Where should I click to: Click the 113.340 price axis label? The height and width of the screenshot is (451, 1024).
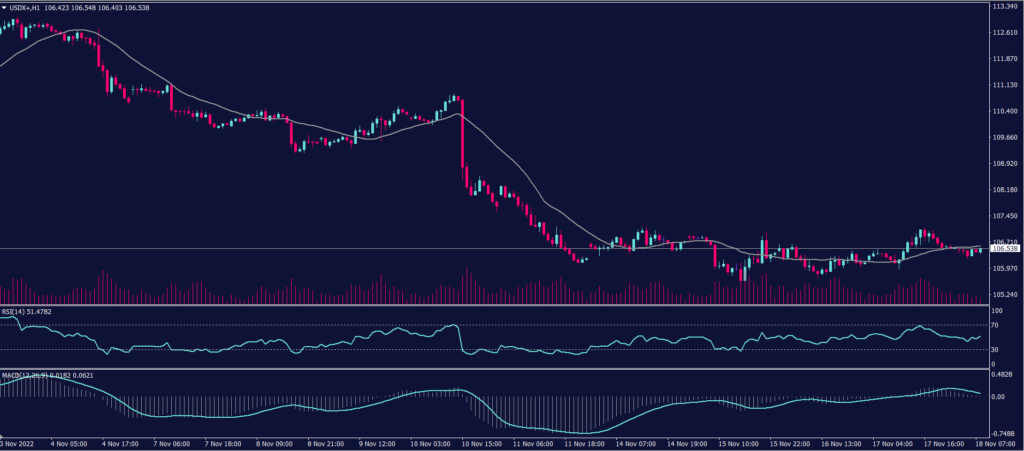(1004, 6)
